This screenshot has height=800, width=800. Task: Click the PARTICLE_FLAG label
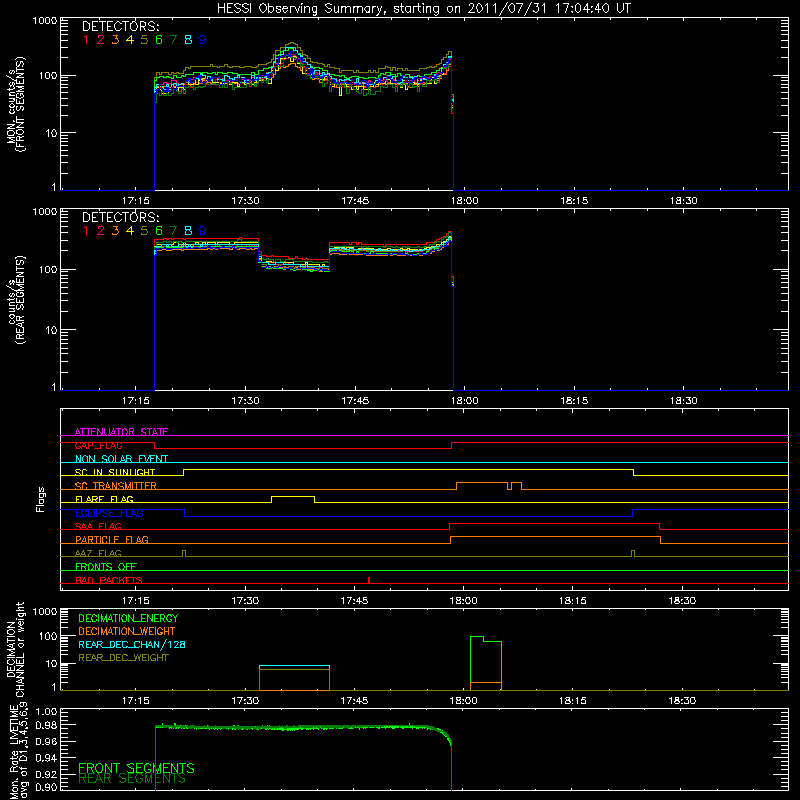(112, 539)
